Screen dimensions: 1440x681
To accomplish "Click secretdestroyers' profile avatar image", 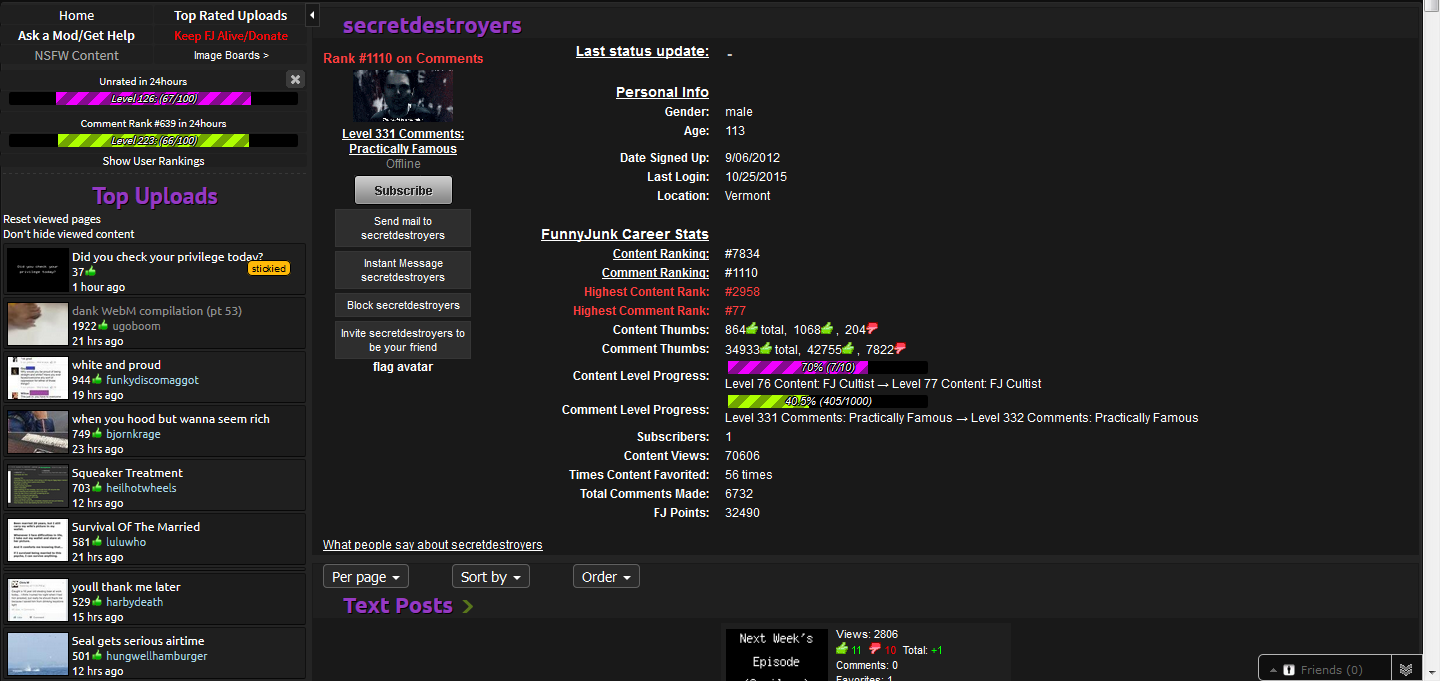I will click(x=403, y=96).
